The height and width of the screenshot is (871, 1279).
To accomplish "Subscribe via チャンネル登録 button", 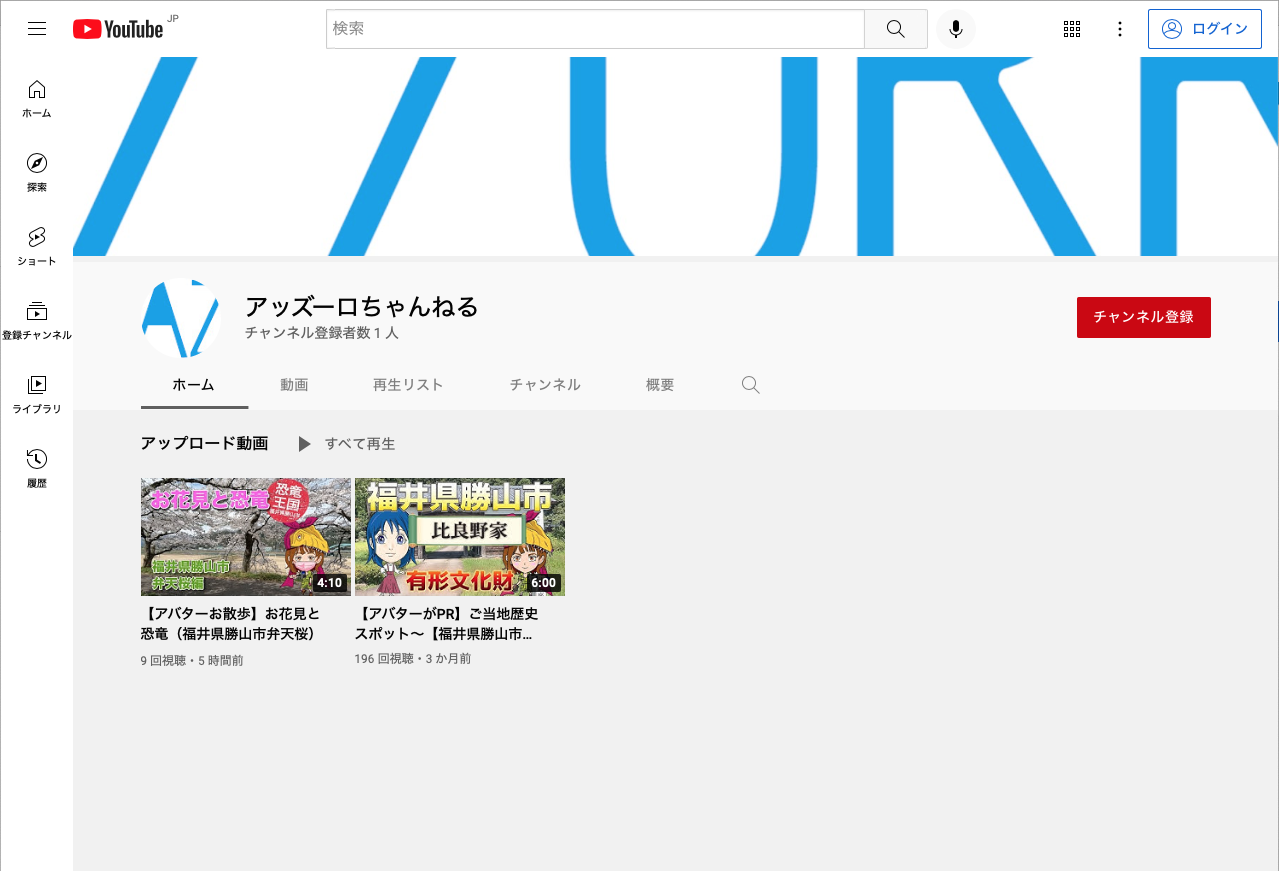I will pos(1143,316).
